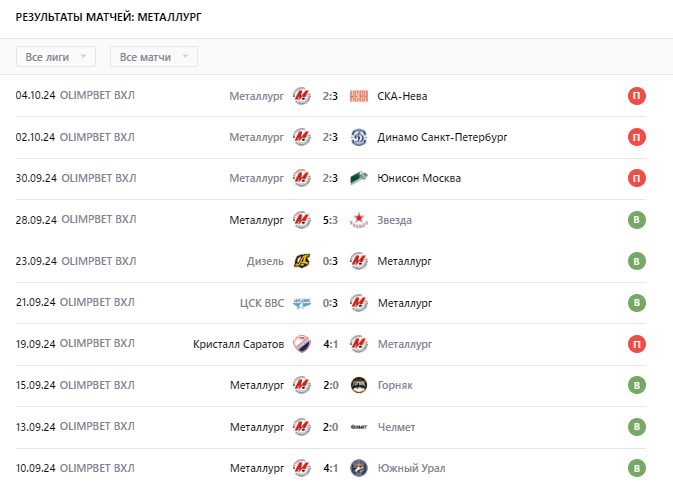Open the Кристалл Саратов team name link
The width and height of the screenshot is (673, 486).
click(x=238, y=344)
